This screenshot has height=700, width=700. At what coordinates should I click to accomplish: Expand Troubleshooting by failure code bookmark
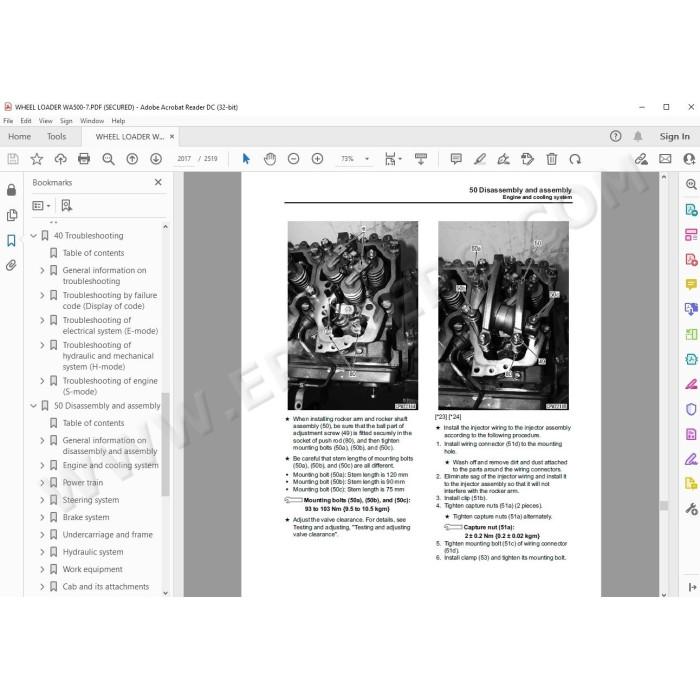coord(42,295)
